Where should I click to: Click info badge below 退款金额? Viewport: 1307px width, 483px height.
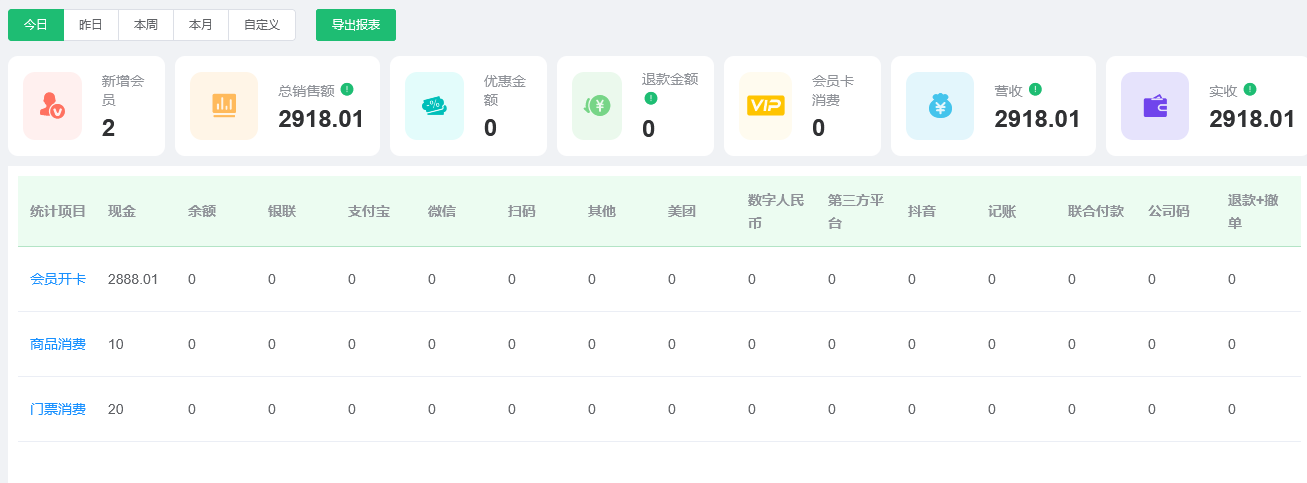coord(650,98)
